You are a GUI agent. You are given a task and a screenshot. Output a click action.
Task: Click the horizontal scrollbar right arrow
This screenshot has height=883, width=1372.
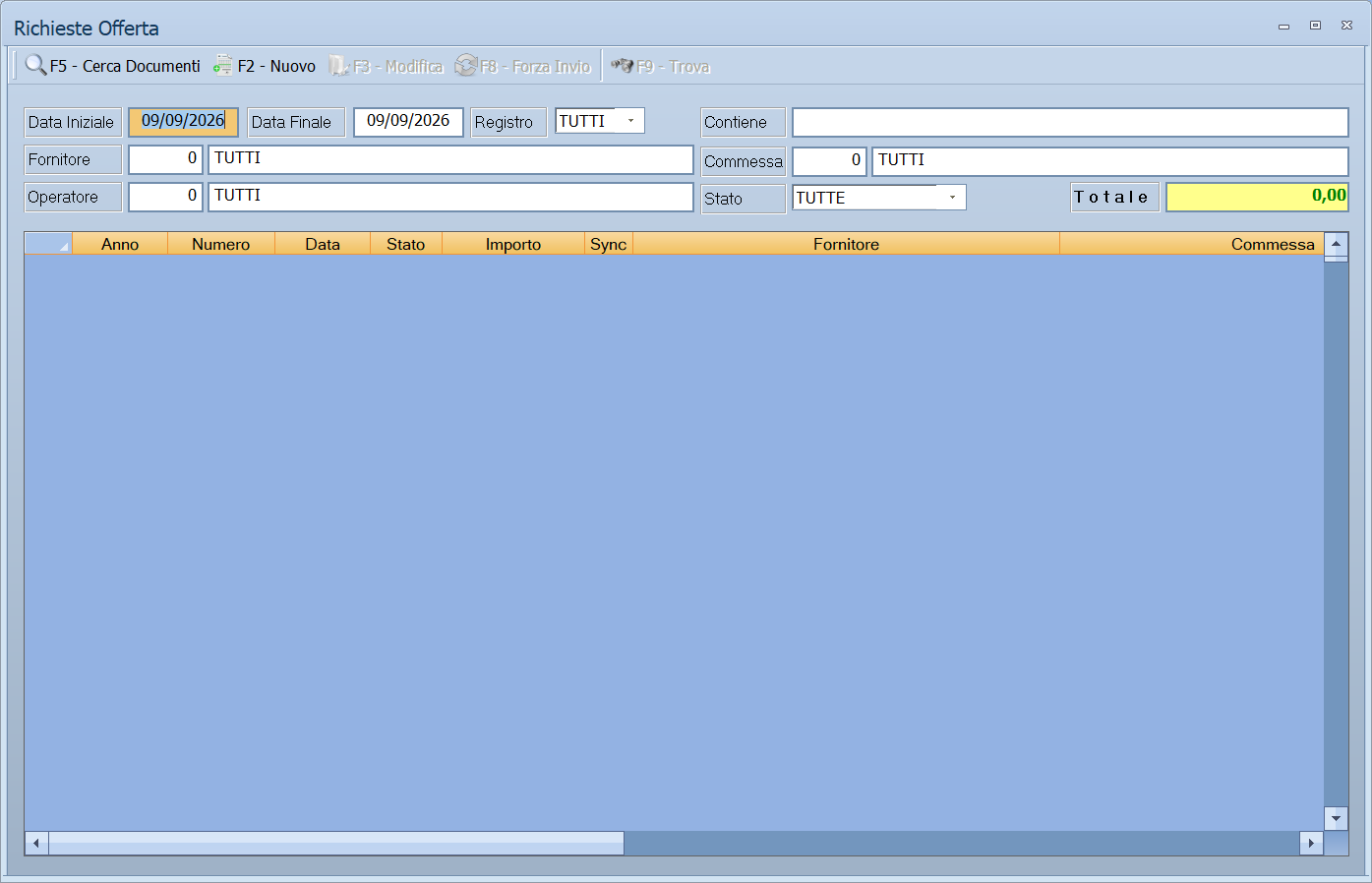1311,843
